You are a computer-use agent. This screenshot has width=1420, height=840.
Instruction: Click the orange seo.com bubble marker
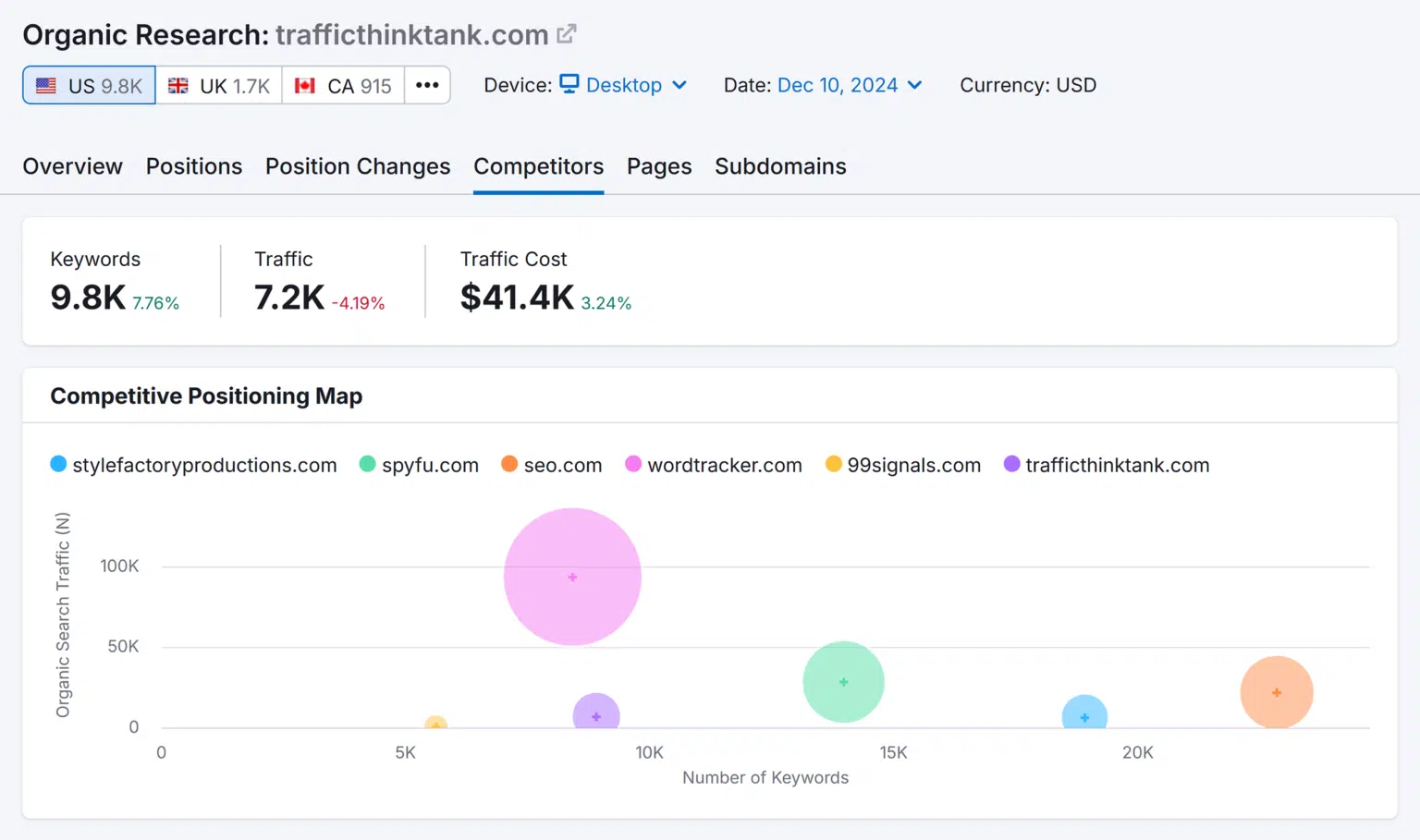coord(1277,691)
